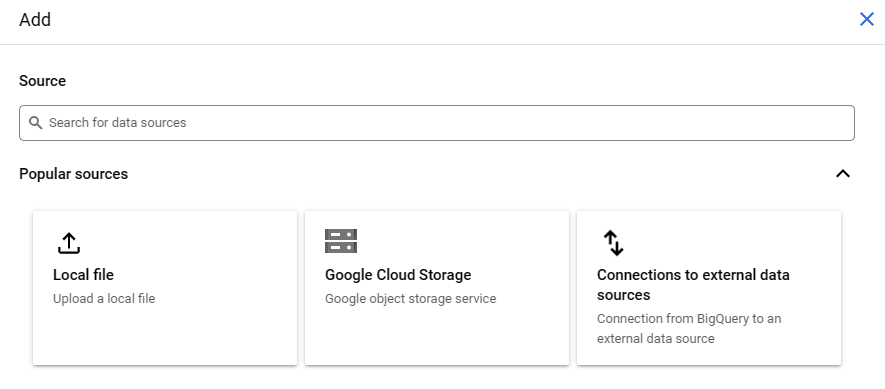Open Connections to external data sources title
This screenshot has width=885, height=389.
pyautogui.click(x=693, y=285)
